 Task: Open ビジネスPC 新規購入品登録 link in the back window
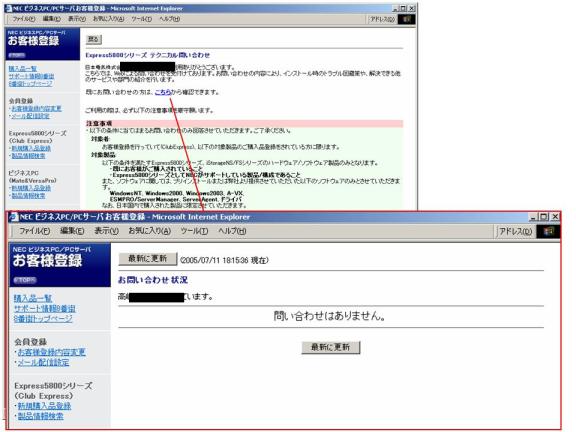[31, 188]
